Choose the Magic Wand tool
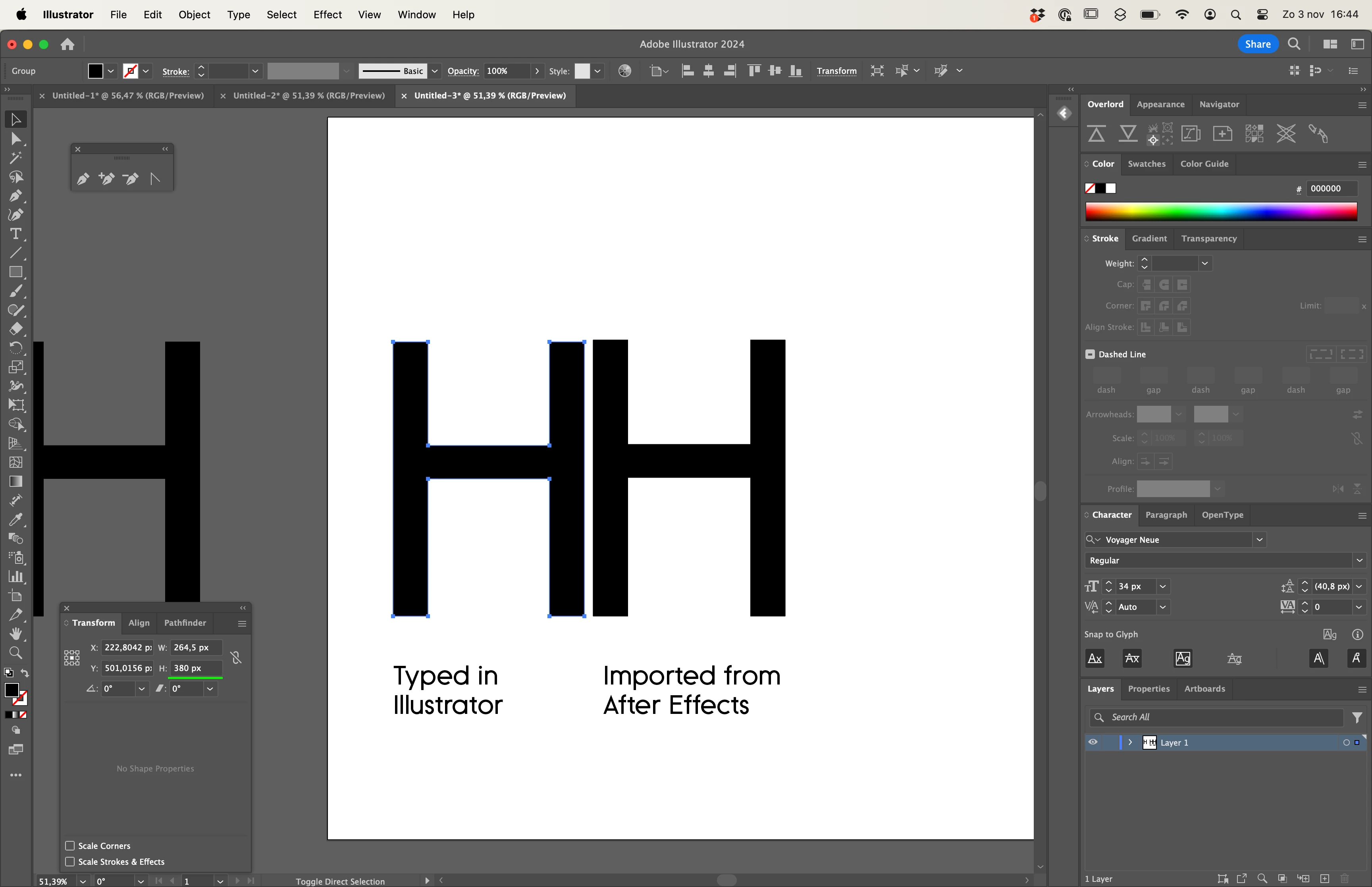The height and width of the screenshot is (887, 1372). pos(15,158)
